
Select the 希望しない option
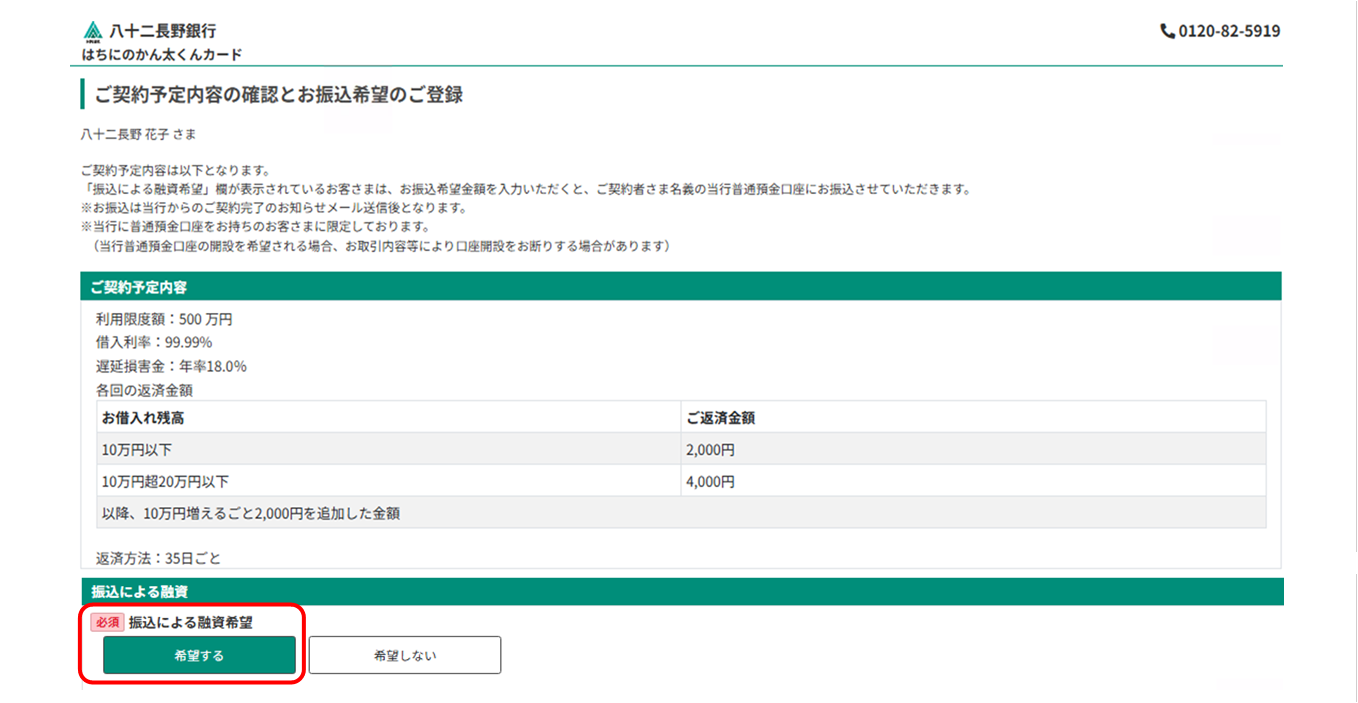[x=404, y=656]
